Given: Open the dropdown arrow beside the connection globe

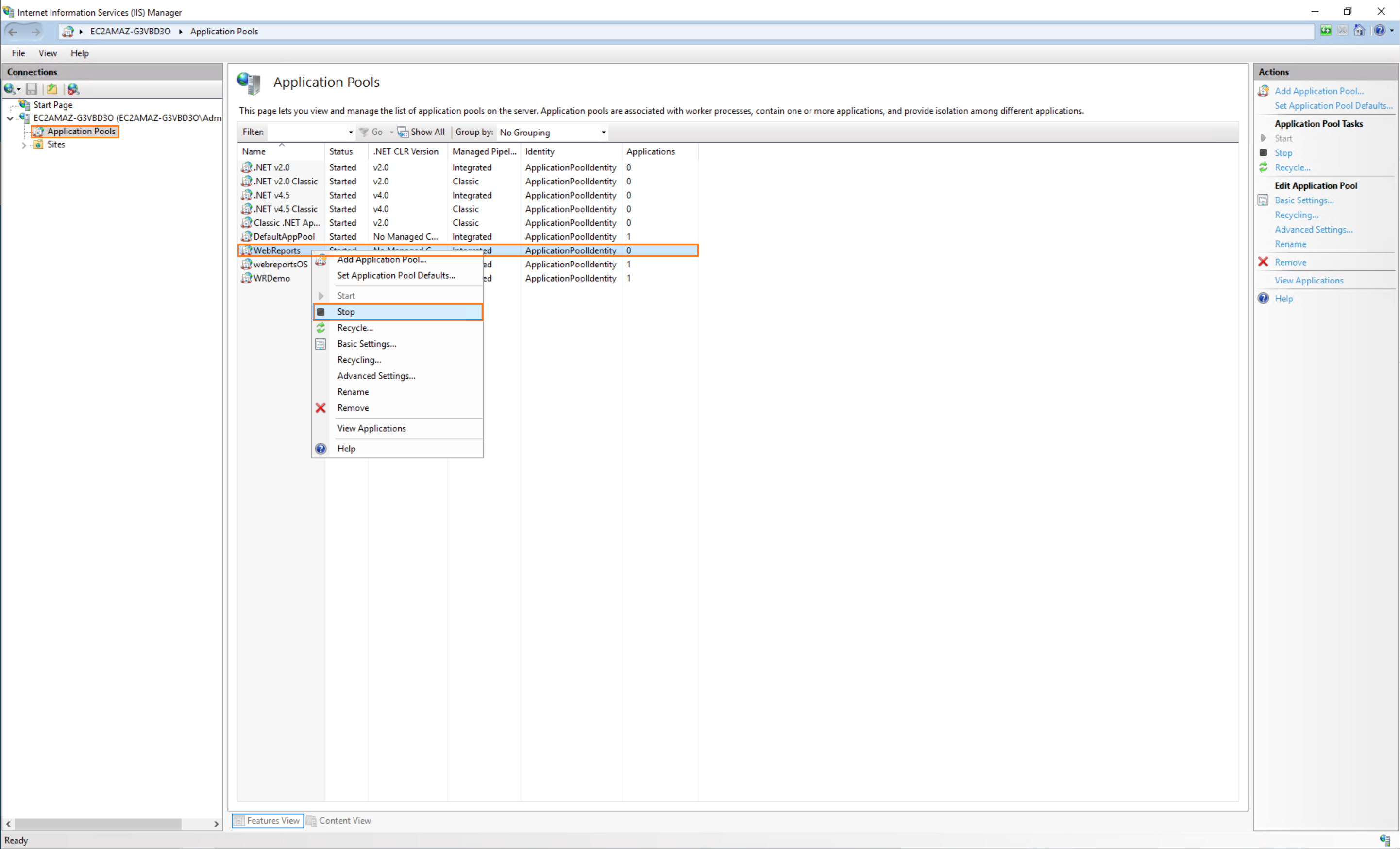Looking at the screenshot, I should tap(19, 90).
